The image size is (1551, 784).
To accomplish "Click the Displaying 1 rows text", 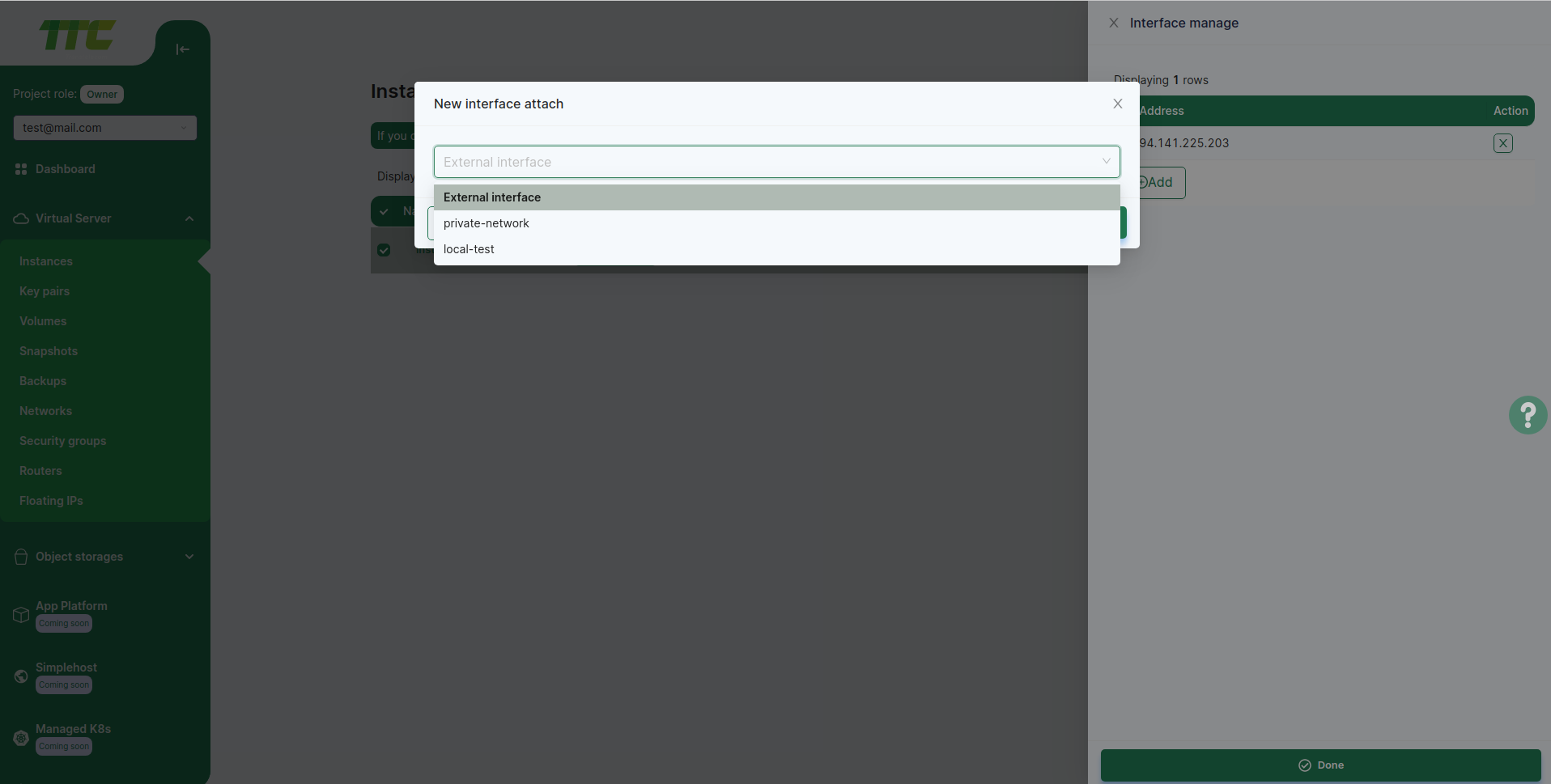I will pyautogui.click(x=1161, y=80).
